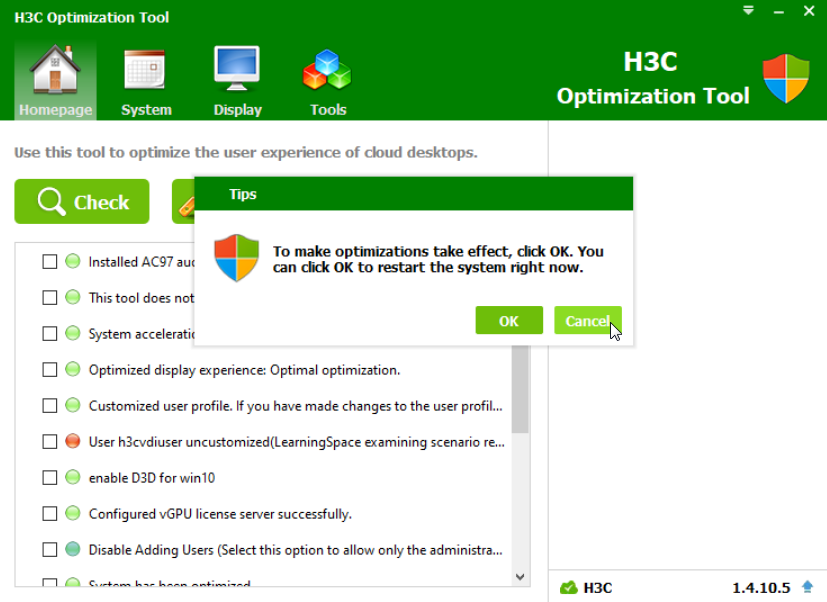Select 'Disable Adding Users' row text
This screenshot has height=602, width=827.
295,550
